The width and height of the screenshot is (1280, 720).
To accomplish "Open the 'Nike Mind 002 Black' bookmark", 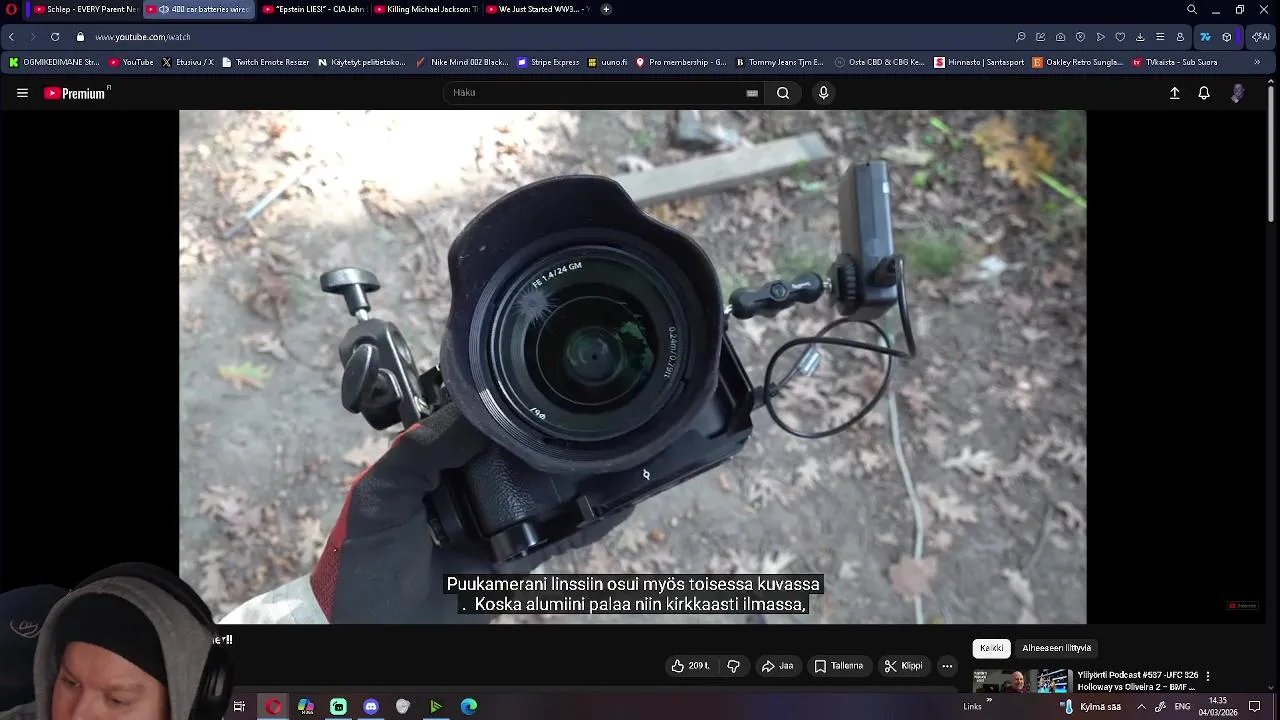I will click(462, 62).
